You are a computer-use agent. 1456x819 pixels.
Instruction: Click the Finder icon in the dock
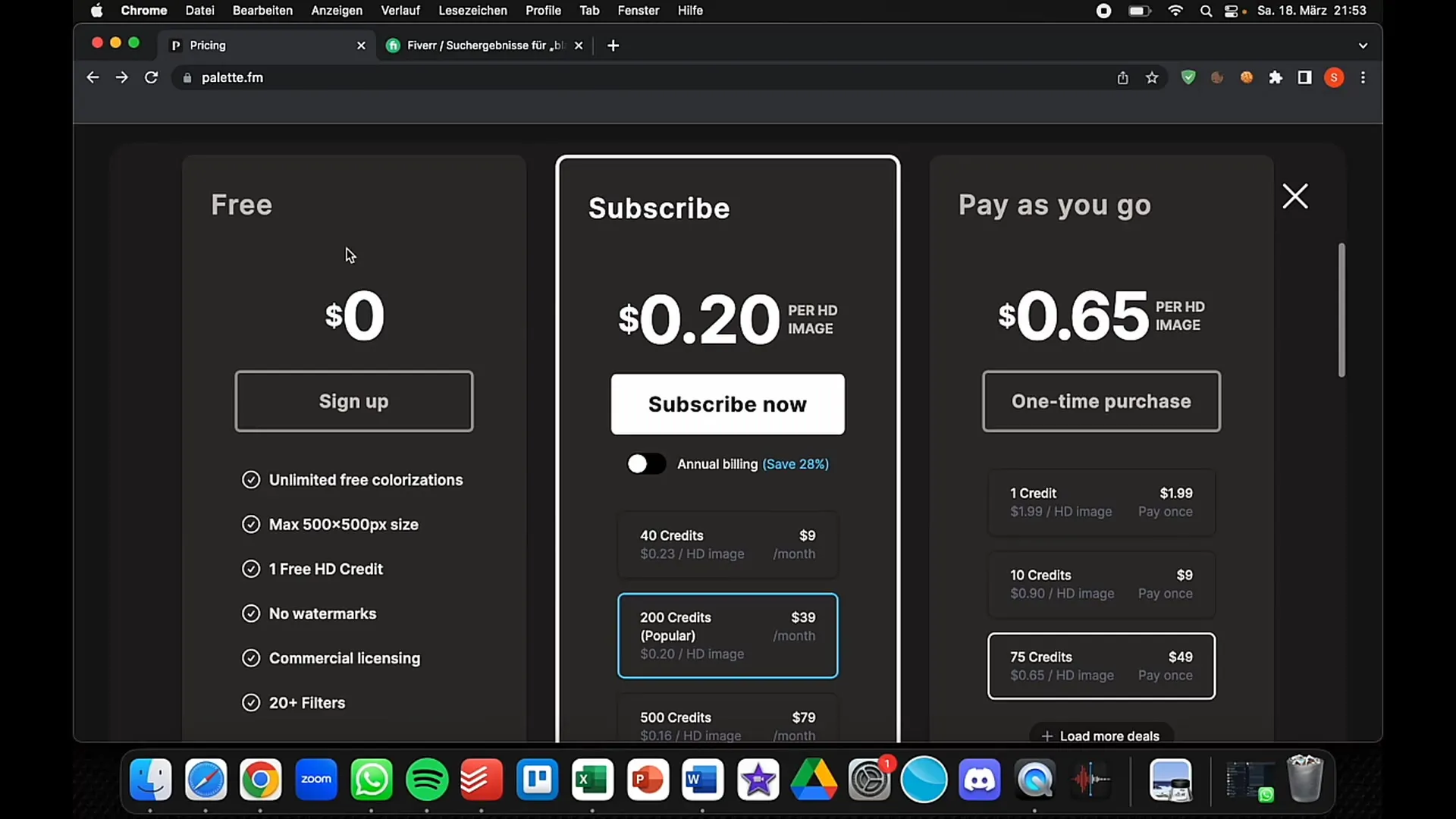tap(150, 780)
